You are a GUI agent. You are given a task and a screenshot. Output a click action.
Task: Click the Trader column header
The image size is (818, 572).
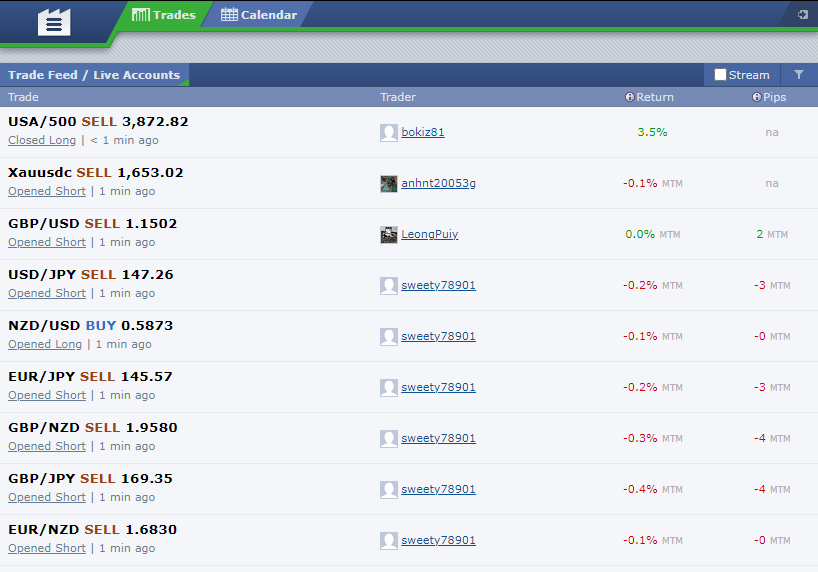[398, 97]
